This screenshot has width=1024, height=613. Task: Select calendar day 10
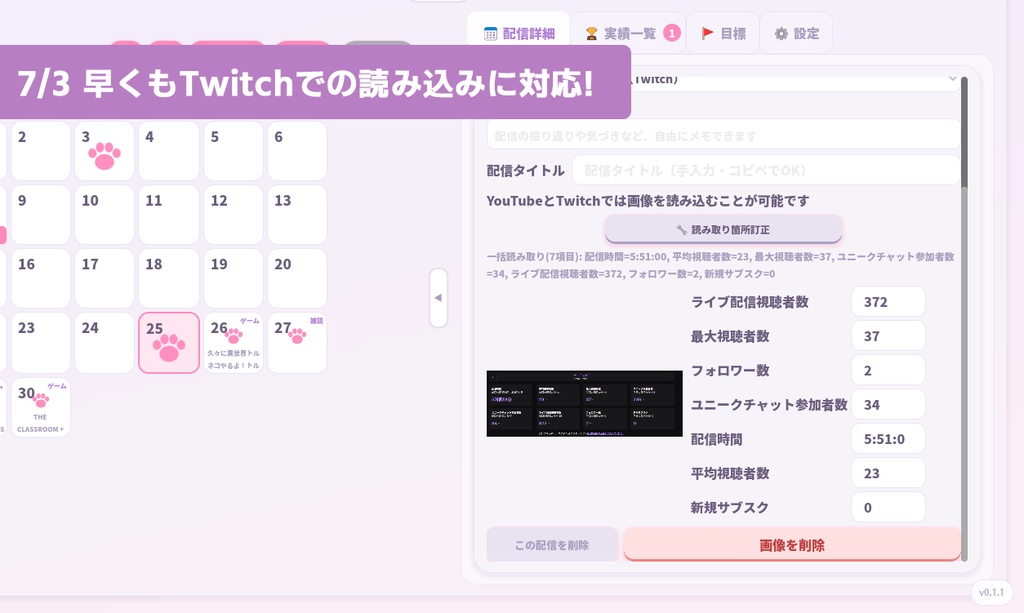coord(104,215)
